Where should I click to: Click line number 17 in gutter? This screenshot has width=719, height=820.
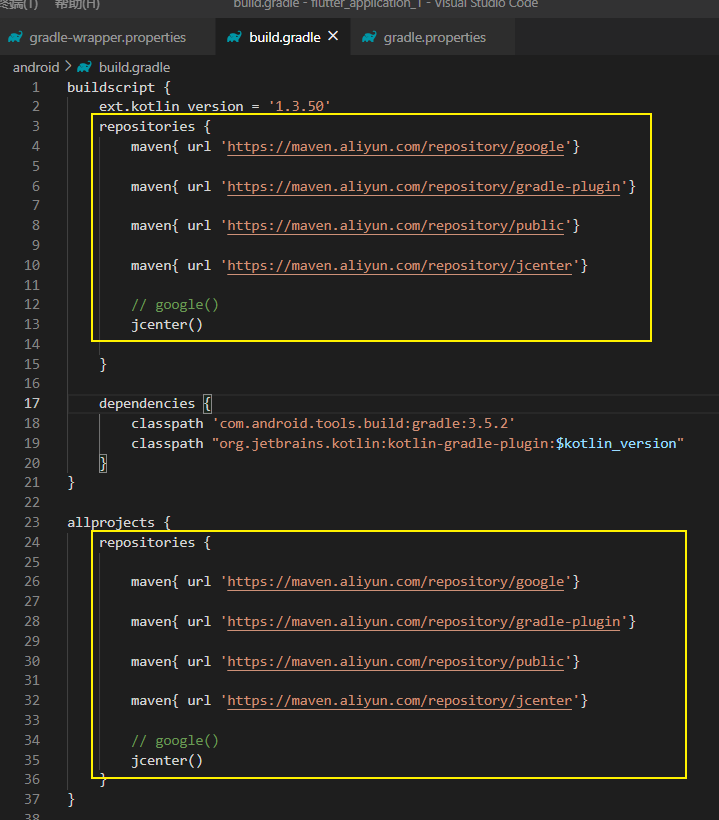pos(31,403)
